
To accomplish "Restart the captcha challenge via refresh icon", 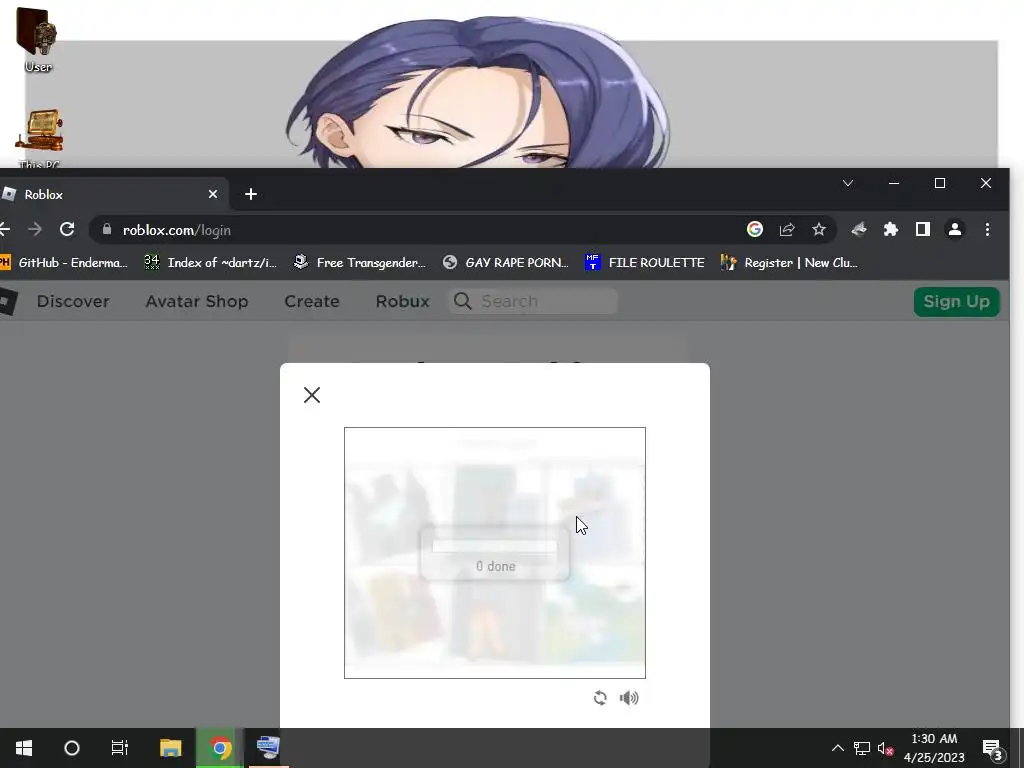I will click(x=600, y=698).
